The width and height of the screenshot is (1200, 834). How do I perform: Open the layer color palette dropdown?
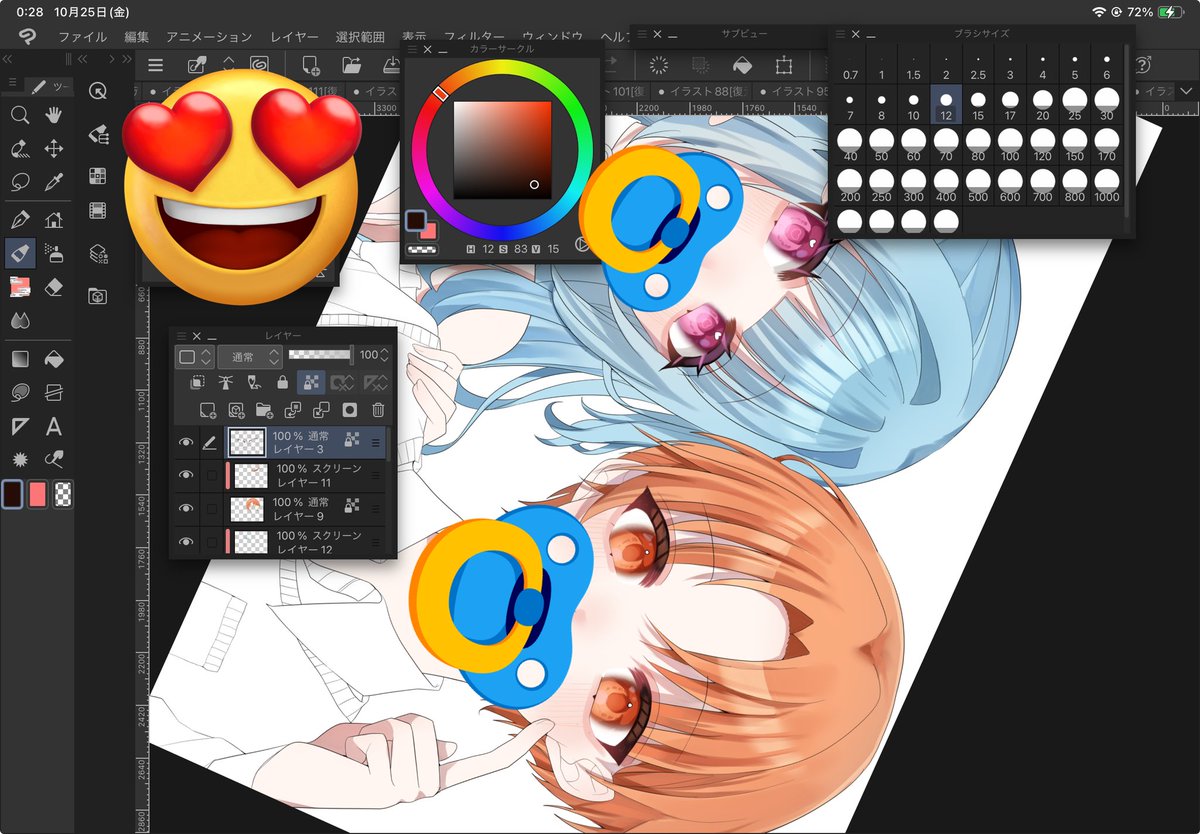194,356
